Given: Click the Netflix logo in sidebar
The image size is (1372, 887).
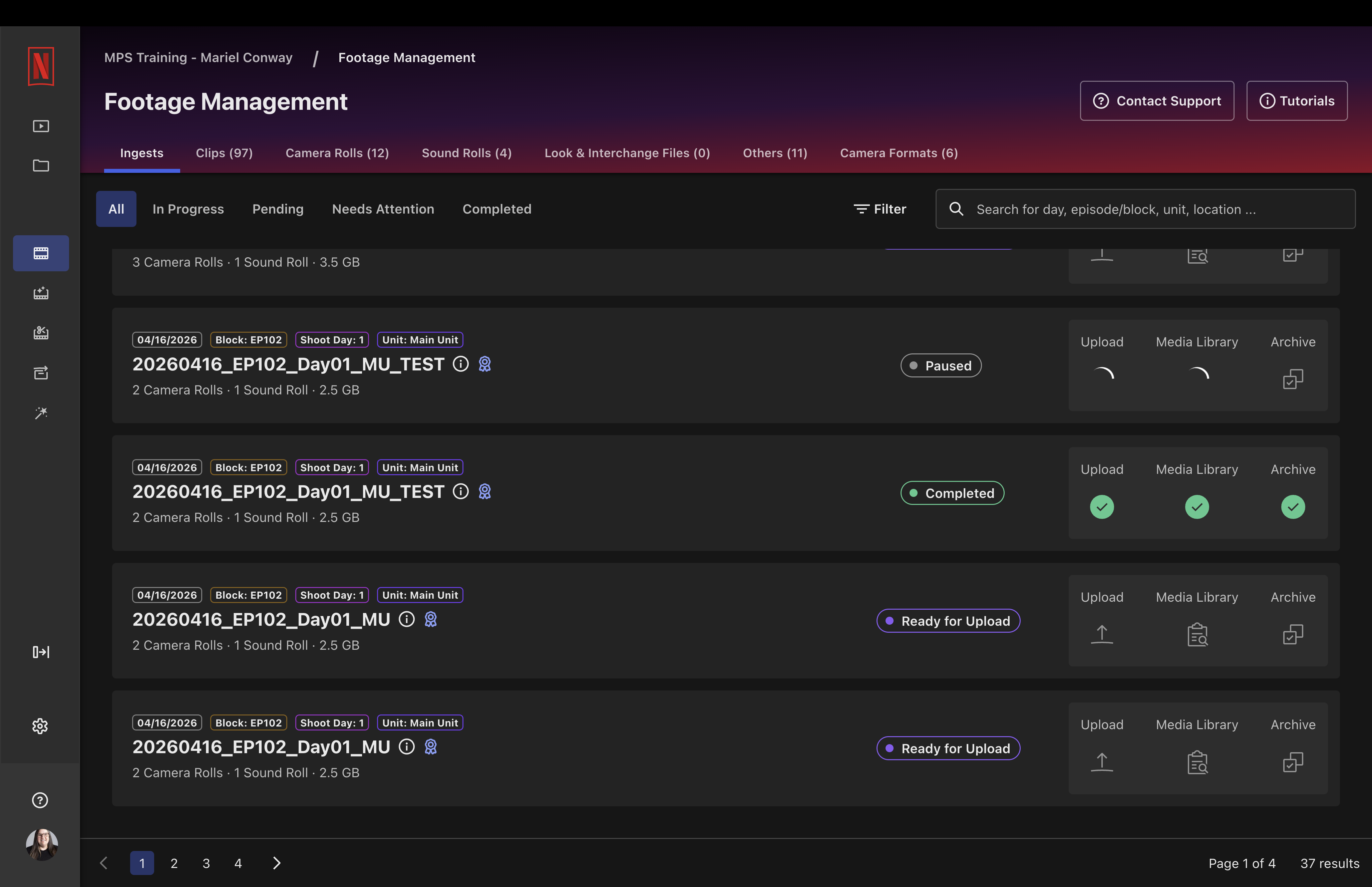Looking at the screenshot, I should coord(41,66).
